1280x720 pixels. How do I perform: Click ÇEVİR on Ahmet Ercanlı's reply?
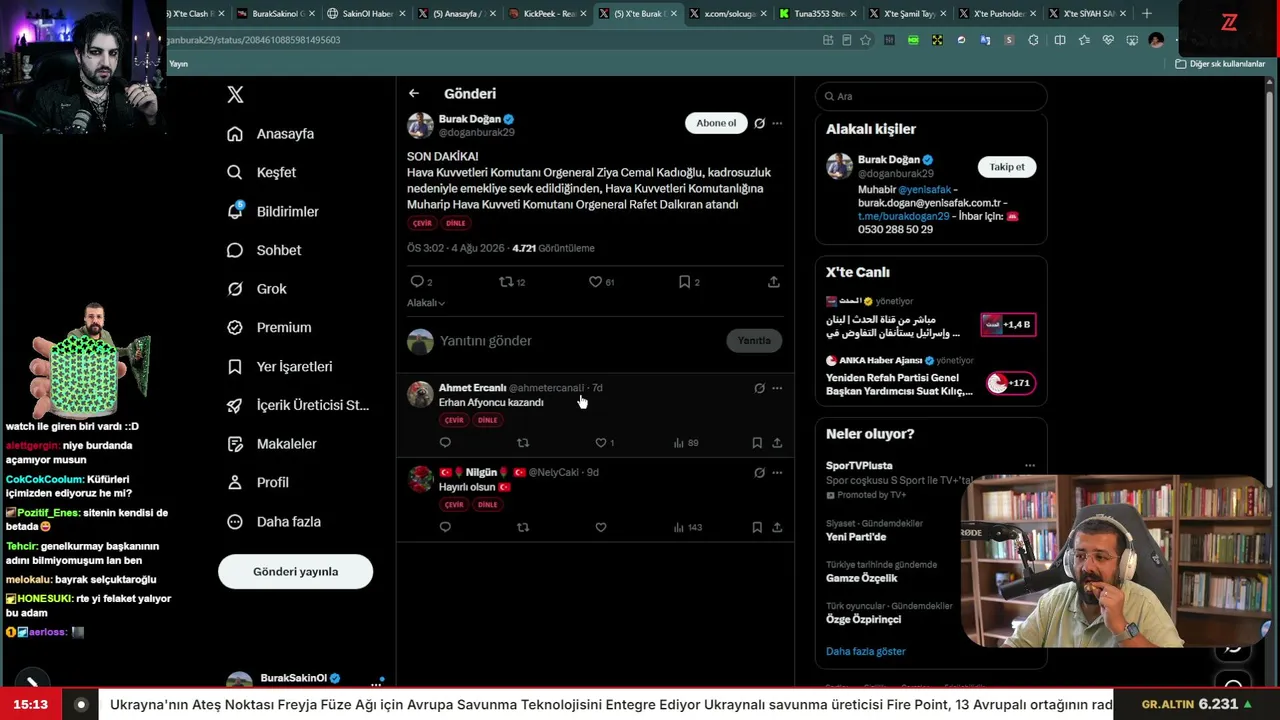[x=455, y=420]
